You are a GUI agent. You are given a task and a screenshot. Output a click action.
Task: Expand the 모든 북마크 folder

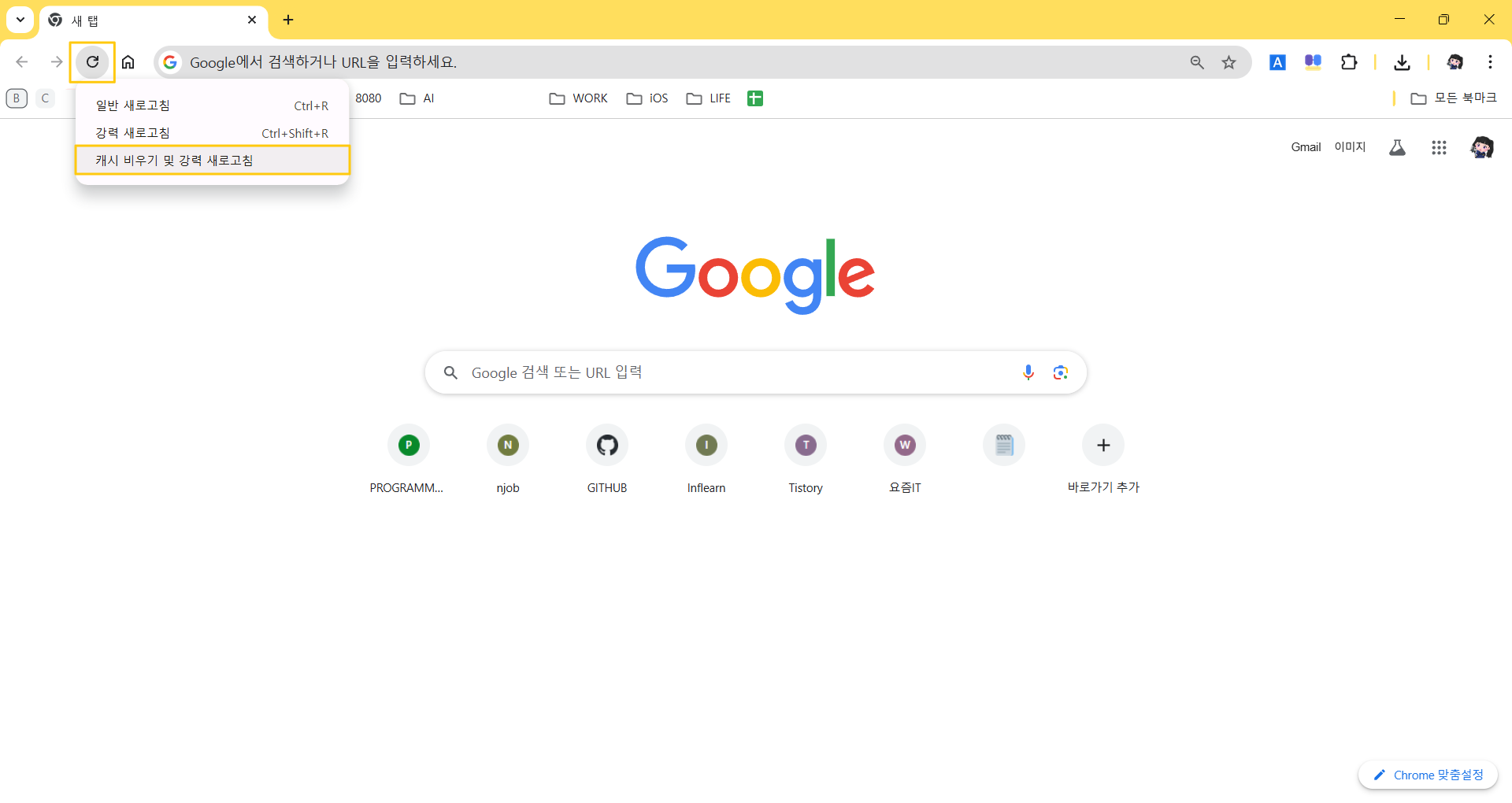(1453, 98)
